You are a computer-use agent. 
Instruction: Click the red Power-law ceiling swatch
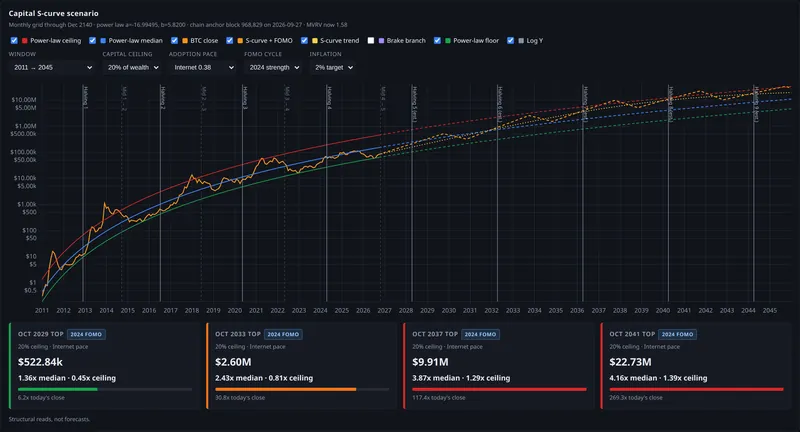pyautogui.click(x=24, y=40)
